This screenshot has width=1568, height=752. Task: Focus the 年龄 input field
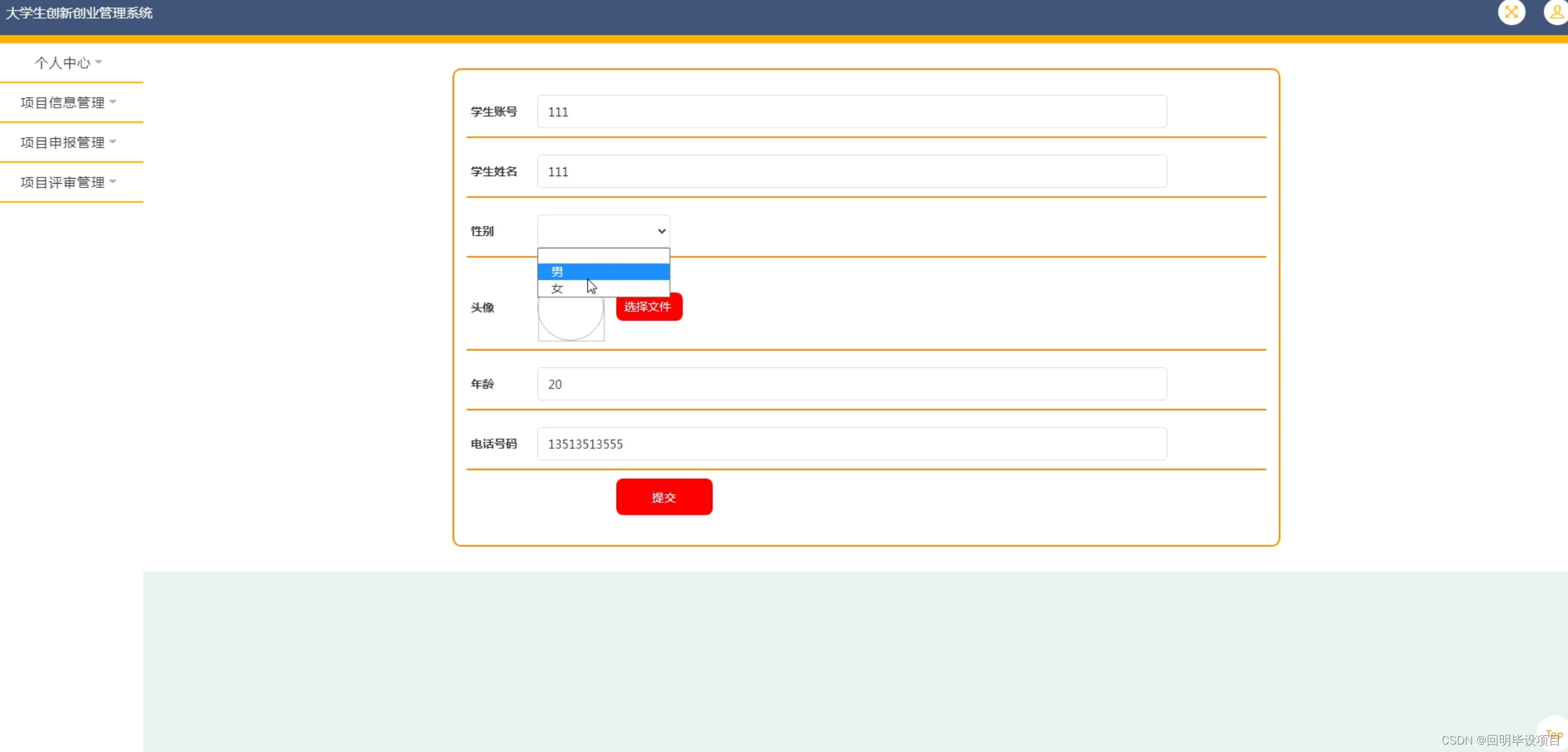coord(851,384)
